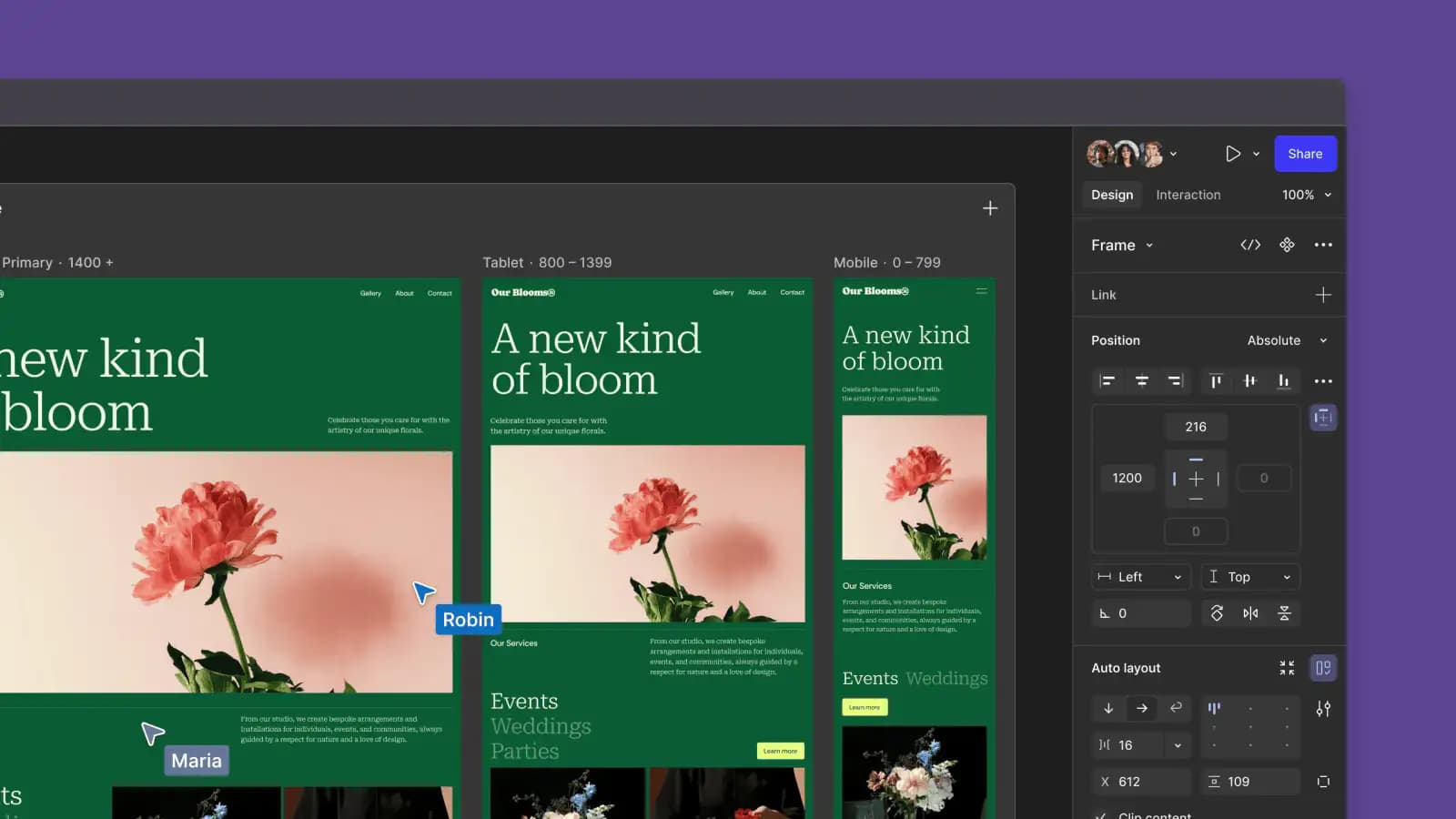Image resolution: width=1456 pixels, height=819 pixels.
Task: Flip the frame vertically
Action: [1284, 613]
